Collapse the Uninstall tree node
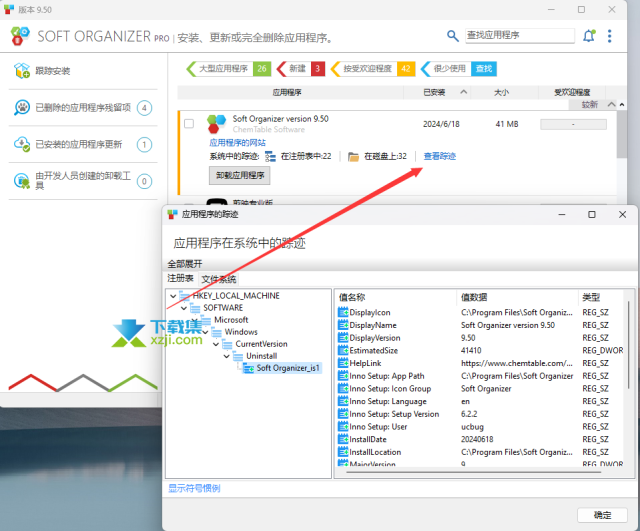Screen dimensions: 640x531 coord(227,356)
